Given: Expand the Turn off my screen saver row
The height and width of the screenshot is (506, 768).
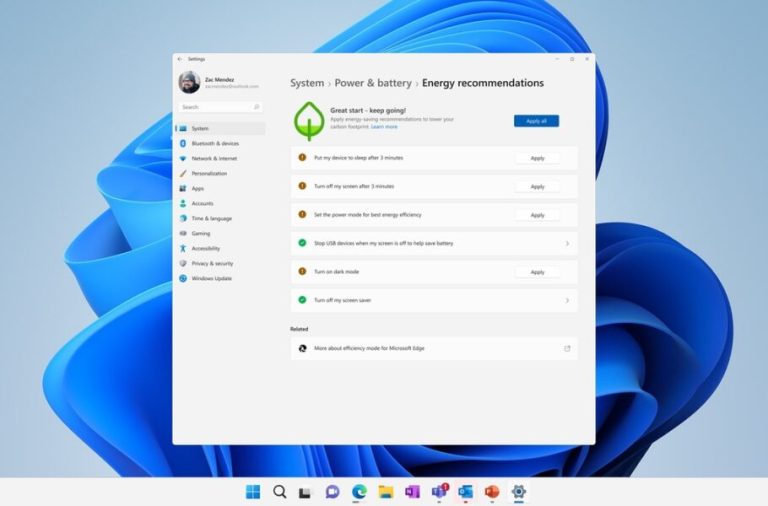Looking at the screenshot, I should (567, 300).
